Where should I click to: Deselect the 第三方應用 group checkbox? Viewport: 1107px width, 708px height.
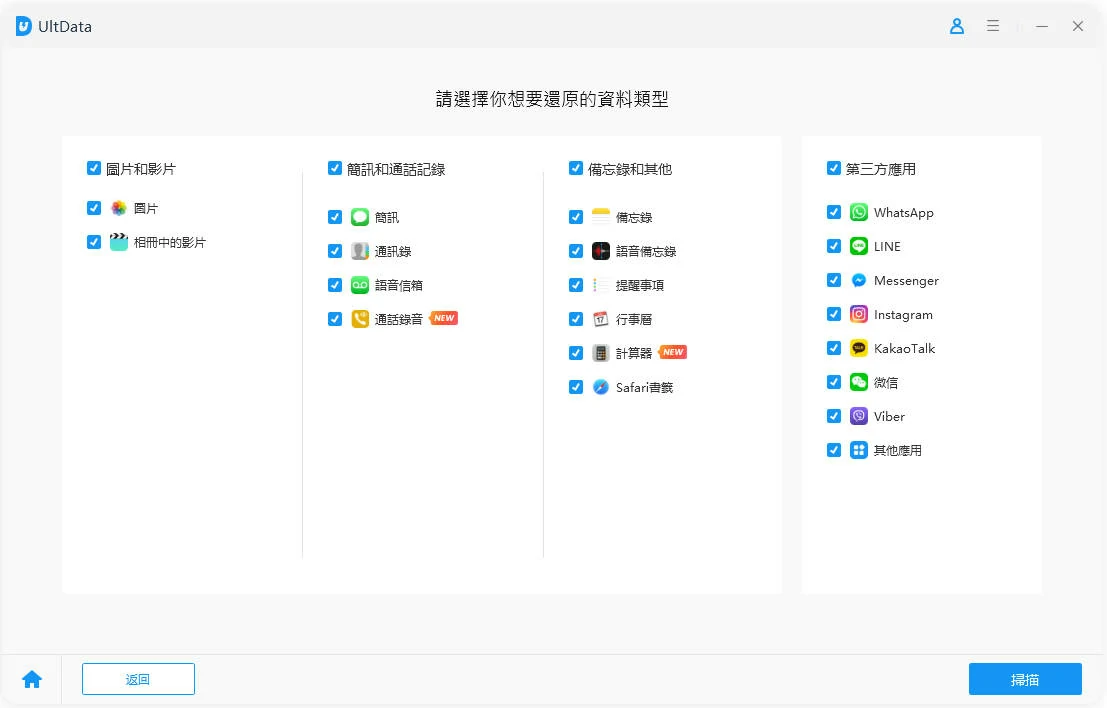pyautogui.click(x=834, y=169)
